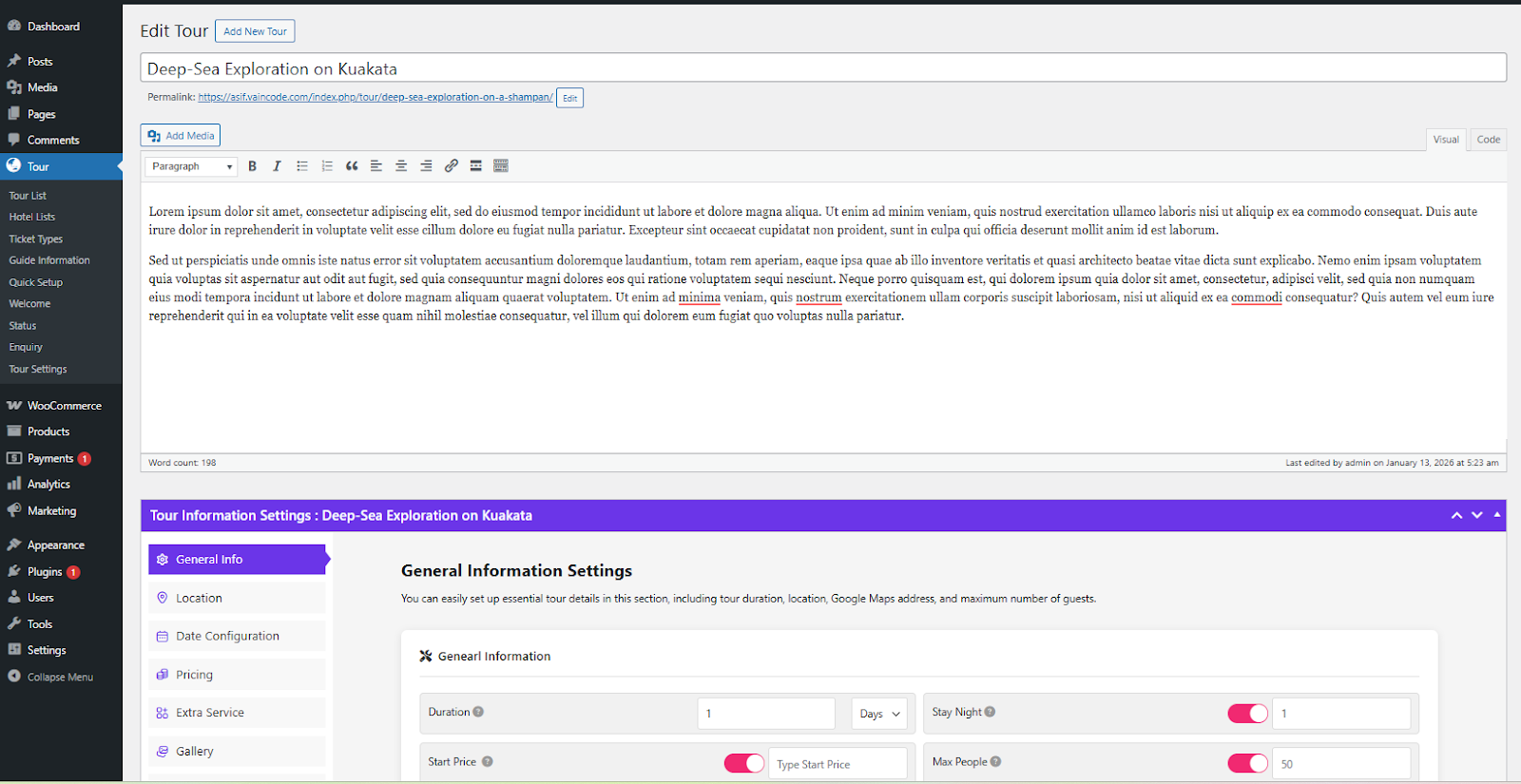Collapse the Tour Information Settings panel

1497,515
